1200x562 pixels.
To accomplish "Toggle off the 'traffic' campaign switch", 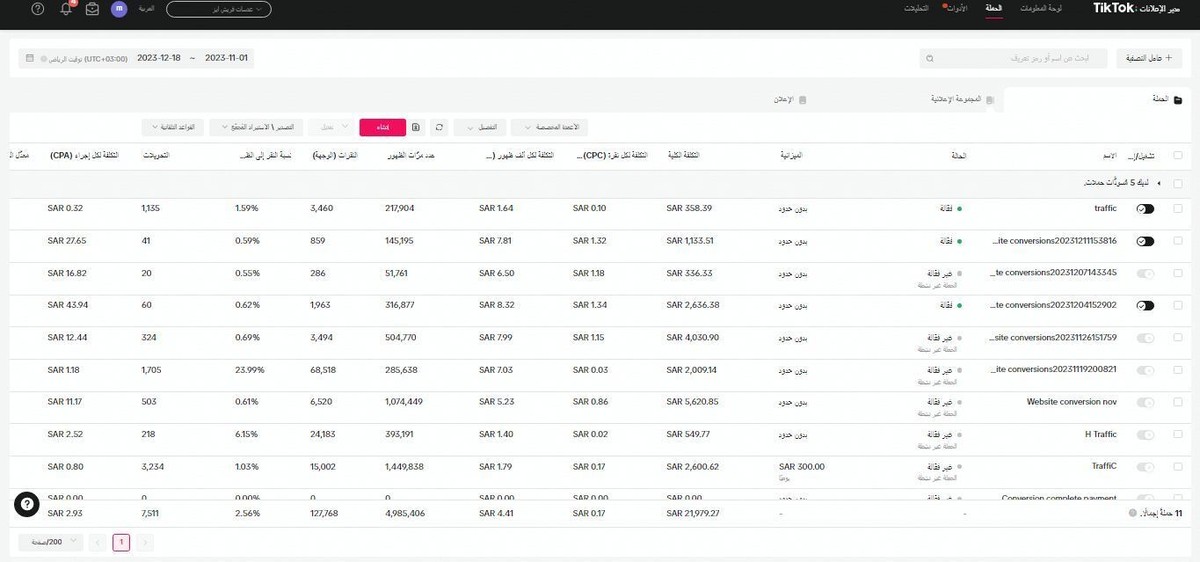I will pos(1145,209).
